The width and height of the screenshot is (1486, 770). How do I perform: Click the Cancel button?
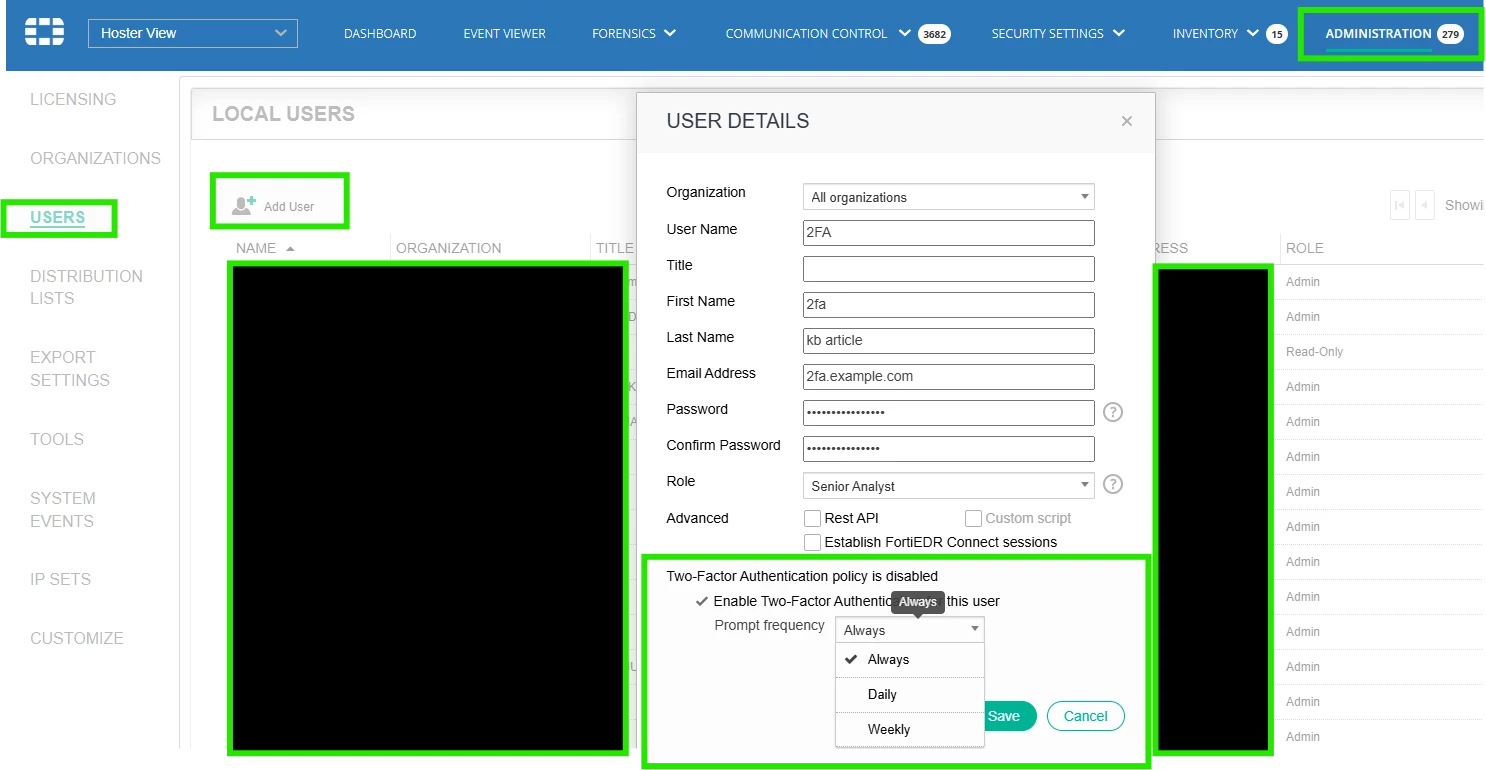(x=1086, y=716)
